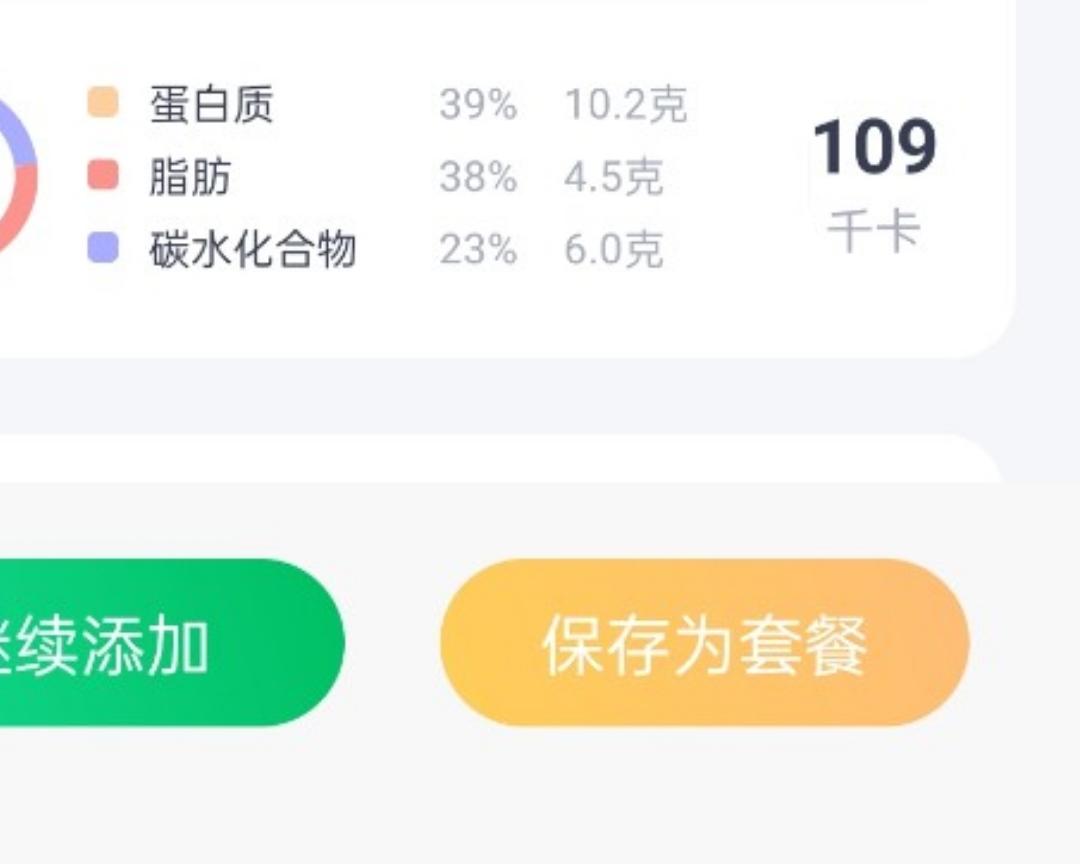Screen dimensions: 1080x864
Task: Tap the 6.0克 carbohydrate amount
Action: (613, 249)
